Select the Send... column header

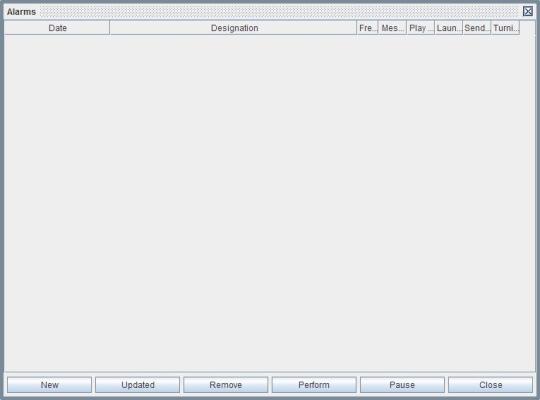pyautogui.click(x=477, y=28)
